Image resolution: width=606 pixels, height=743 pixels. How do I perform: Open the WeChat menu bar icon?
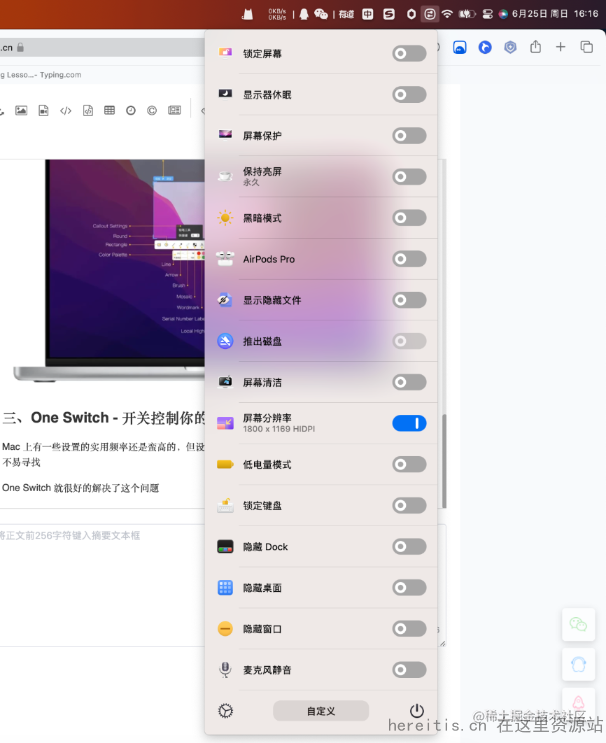coord(321,14)
